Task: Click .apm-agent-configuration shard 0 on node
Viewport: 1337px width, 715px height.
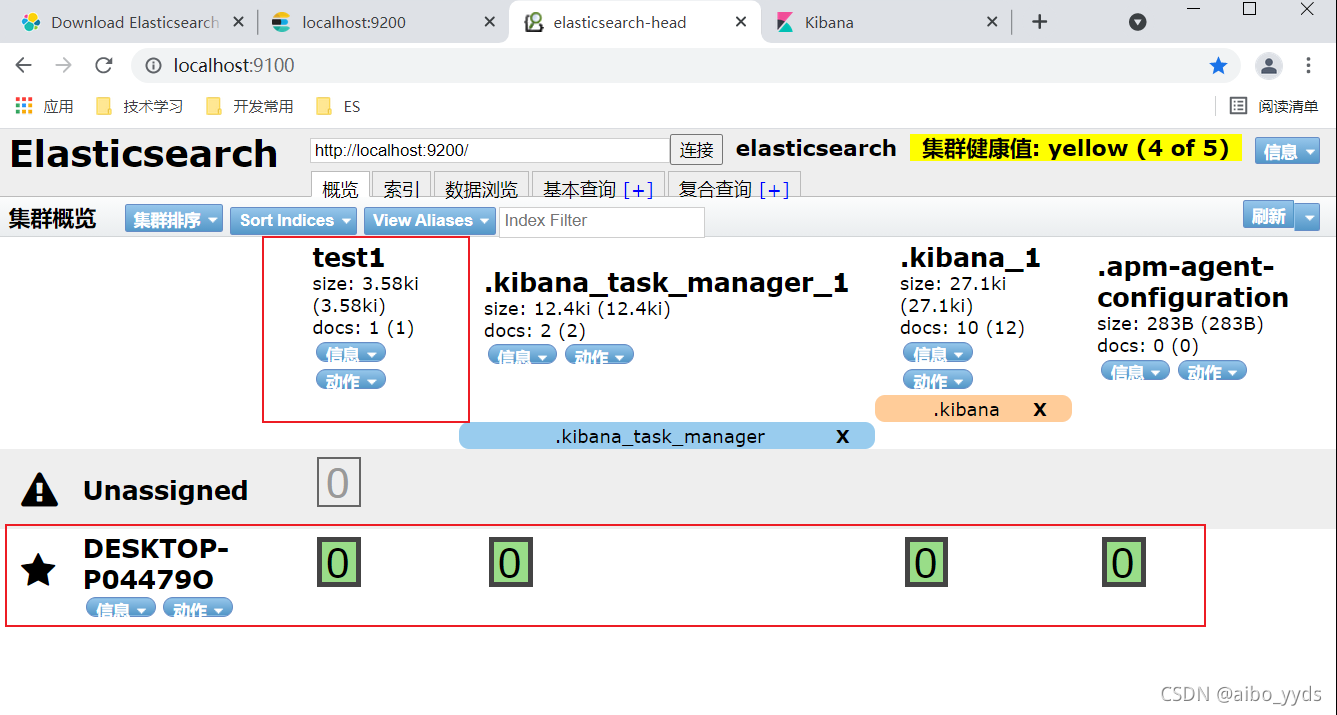Action: click(x=1123, y=562)
